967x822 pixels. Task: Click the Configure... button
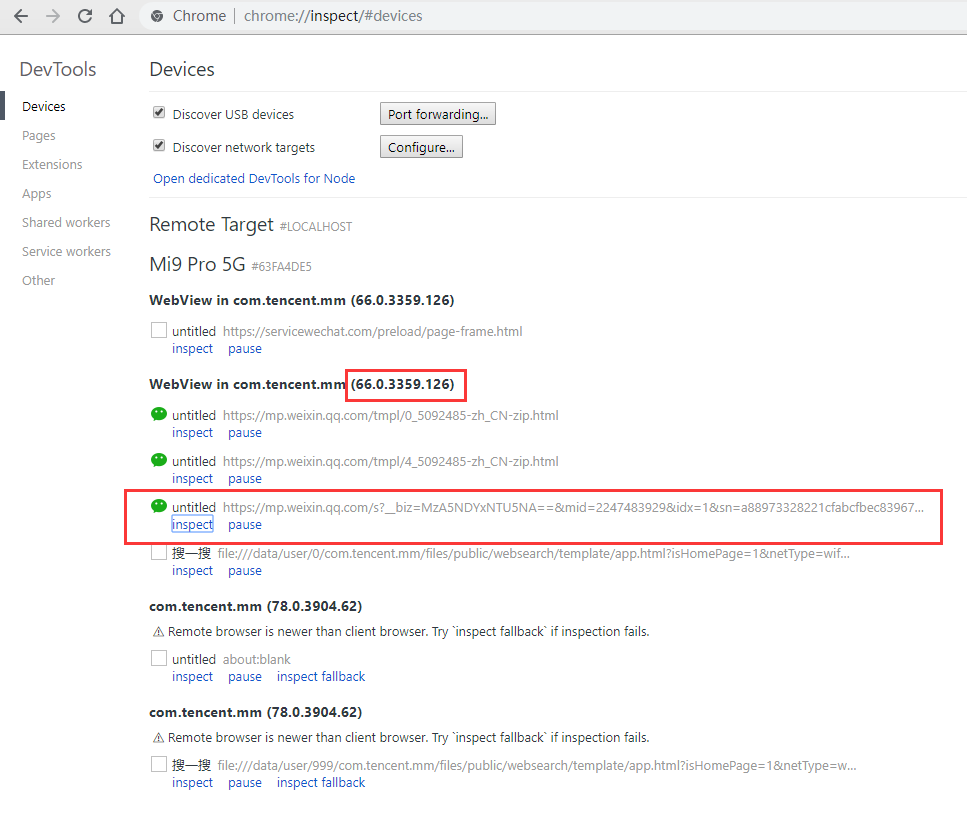[x=421, y=147]
